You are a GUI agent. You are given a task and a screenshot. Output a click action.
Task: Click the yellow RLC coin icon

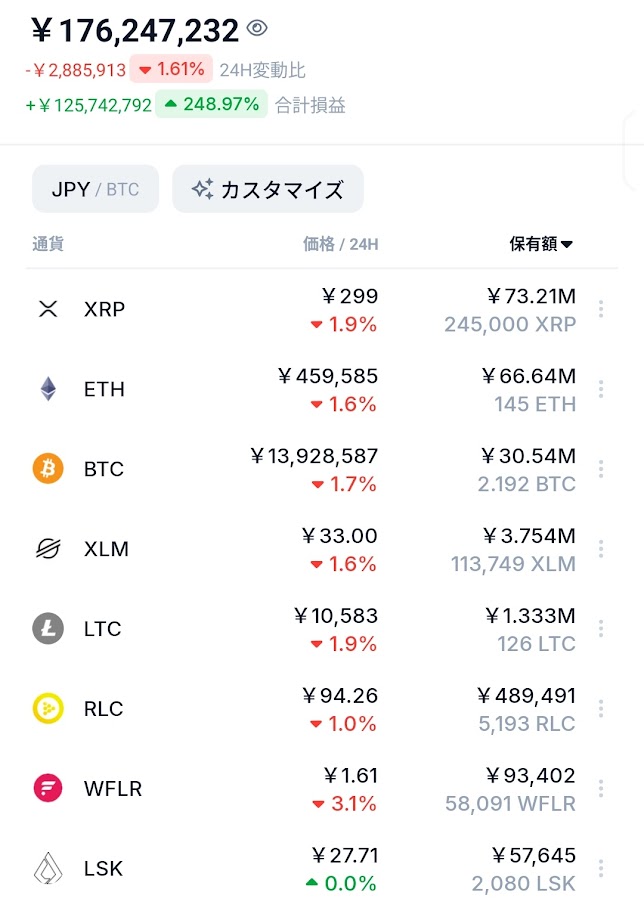48,709
